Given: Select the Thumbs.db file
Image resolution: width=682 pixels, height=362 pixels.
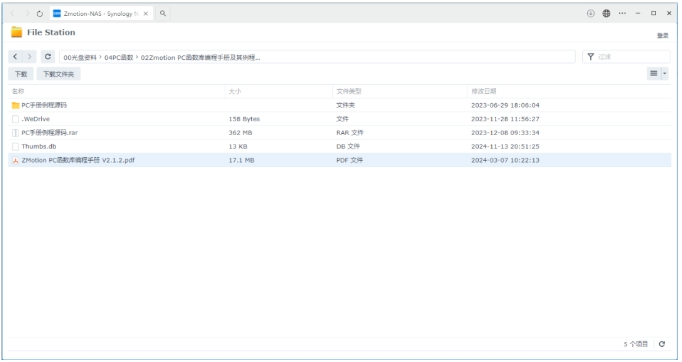Looking at the screenshot, I should 339,147.
